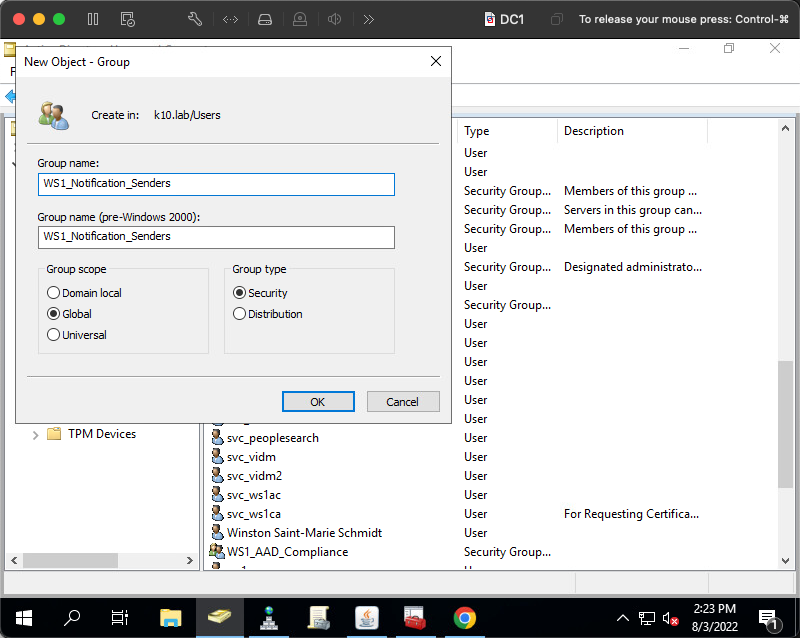800x638 pixels.
Task: Select the Global group scope option
Action: click(x=54, y=314)
